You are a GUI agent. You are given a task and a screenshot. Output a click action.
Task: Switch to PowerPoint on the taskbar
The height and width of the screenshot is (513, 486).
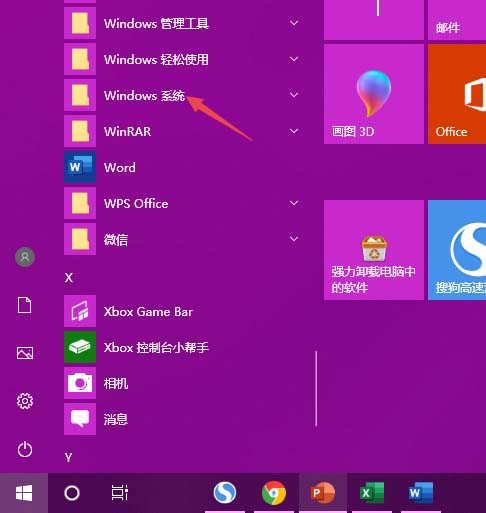pos(323,493)
